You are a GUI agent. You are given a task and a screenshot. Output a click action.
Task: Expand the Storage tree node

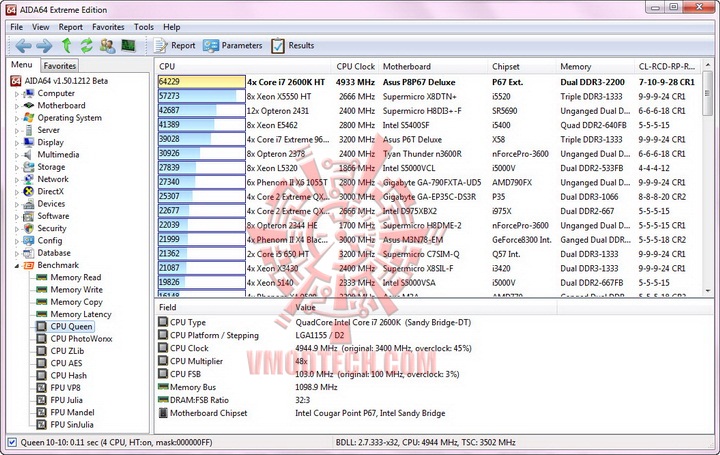(17, 168)
